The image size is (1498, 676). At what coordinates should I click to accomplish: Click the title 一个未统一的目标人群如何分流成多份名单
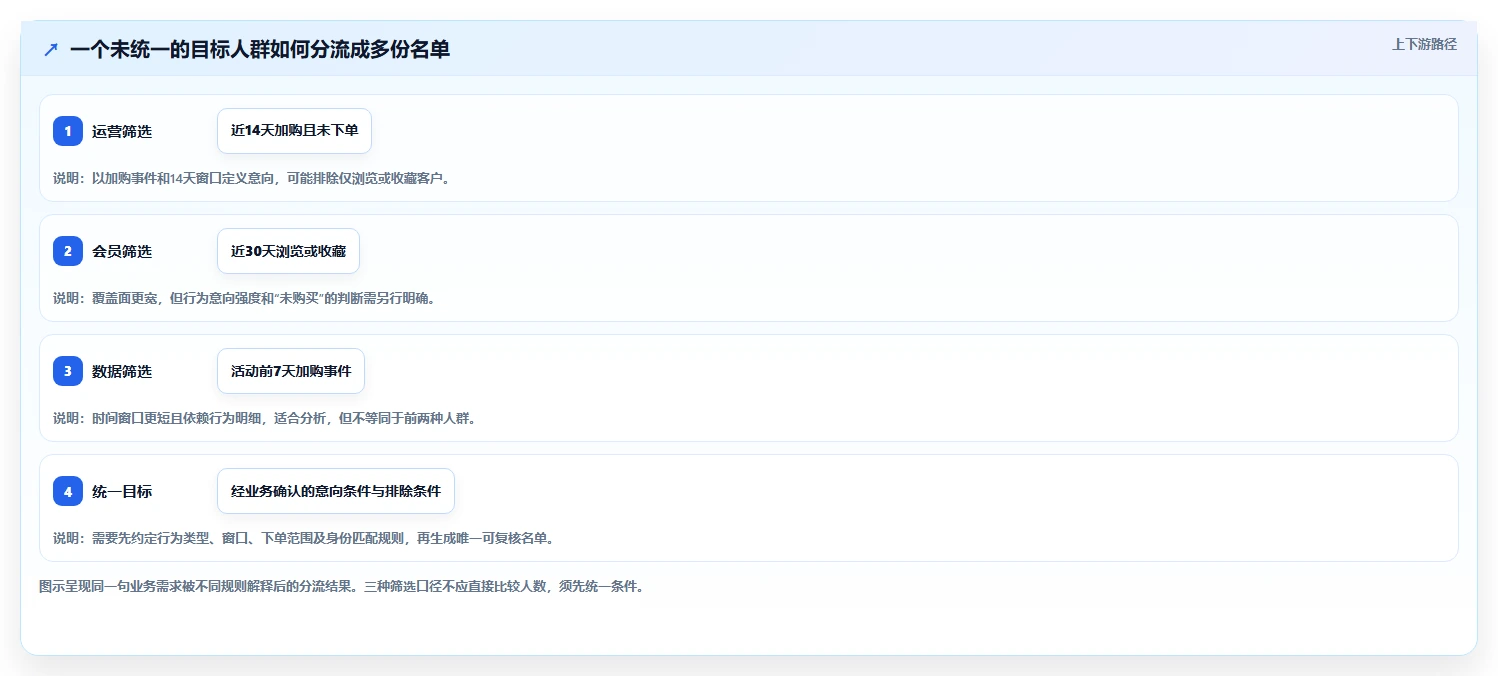[x=260, y=49]
